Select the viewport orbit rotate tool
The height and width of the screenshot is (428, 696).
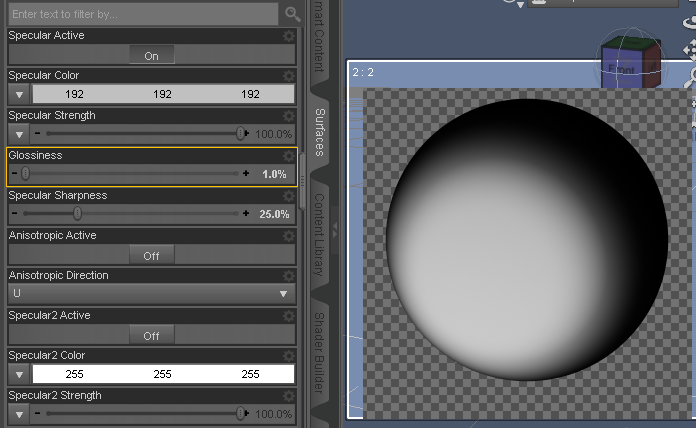tap(691, 21)
